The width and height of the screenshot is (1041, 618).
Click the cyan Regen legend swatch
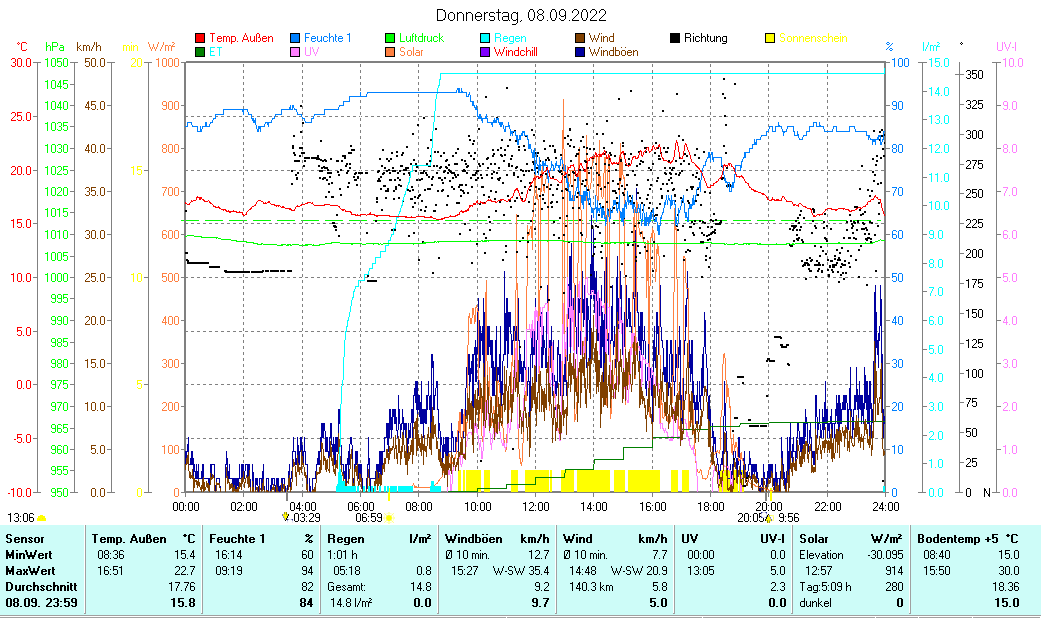pos(485,39)
